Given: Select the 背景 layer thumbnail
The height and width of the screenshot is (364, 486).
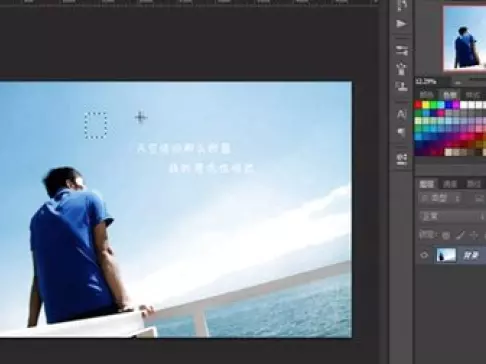Looking at the screenshot, I should pyautogui.click(x=446, y=255).
